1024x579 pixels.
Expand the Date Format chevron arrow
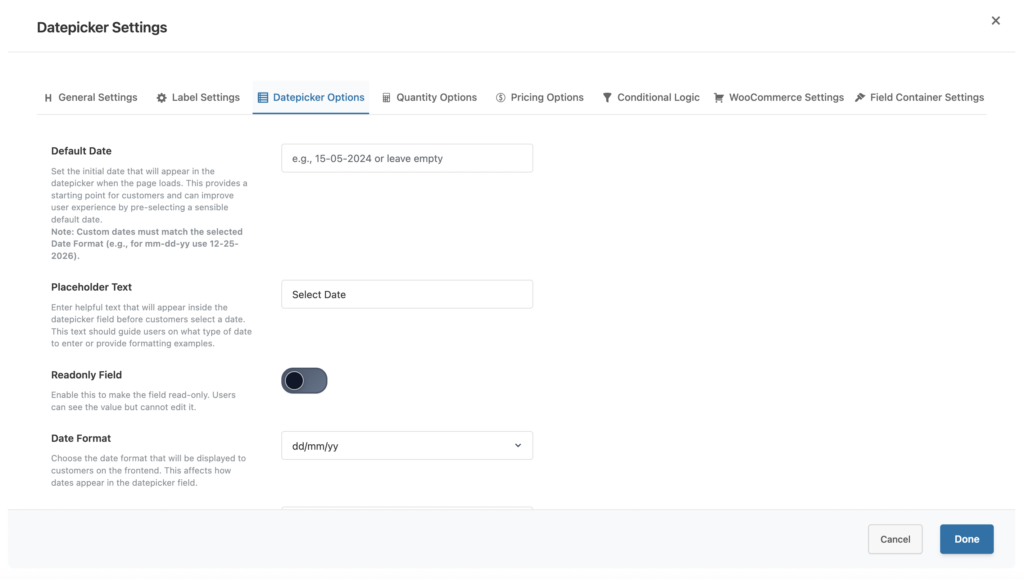click(x=517, y=446)
